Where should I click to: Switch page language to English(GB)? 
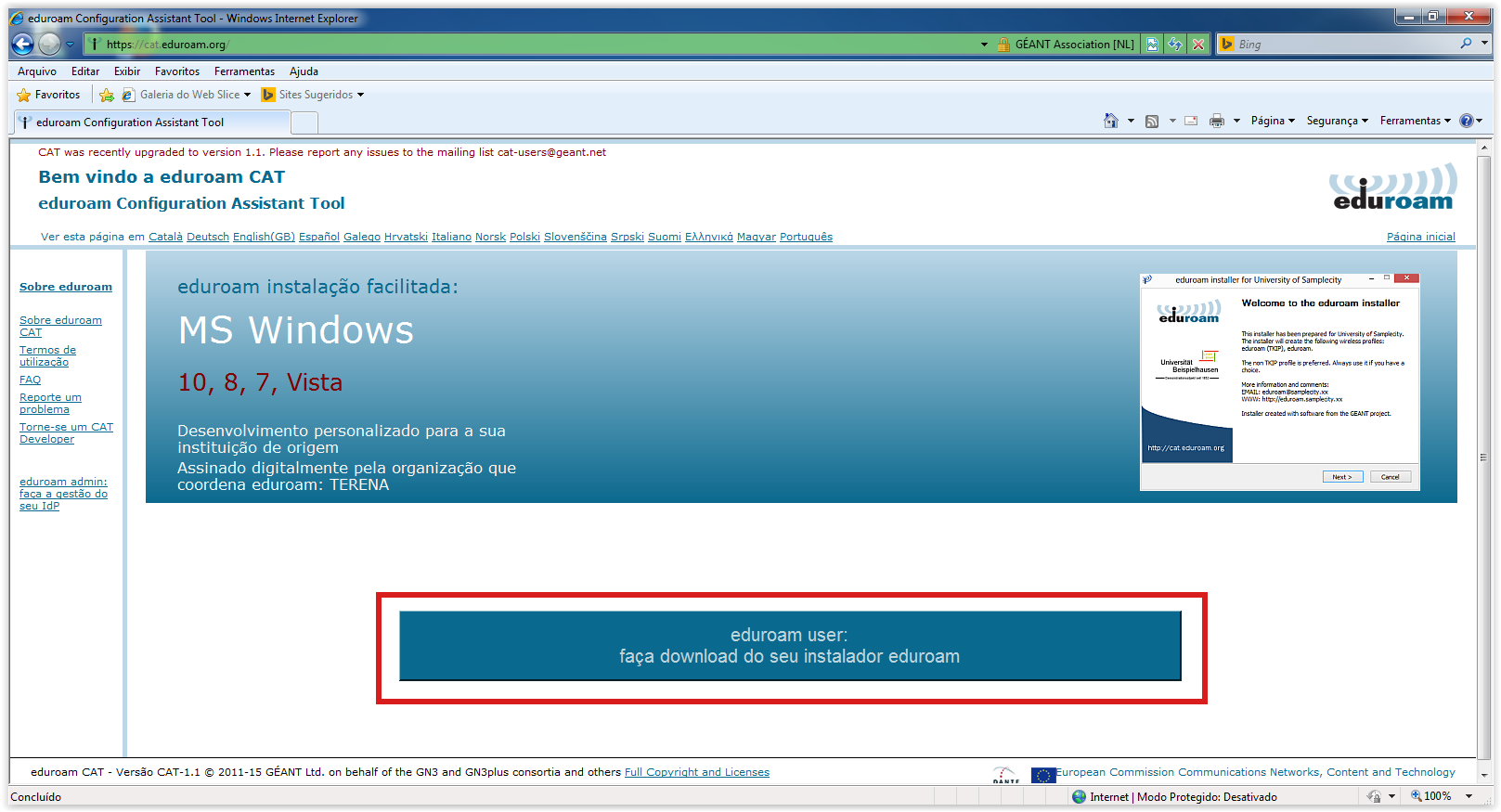264,237
